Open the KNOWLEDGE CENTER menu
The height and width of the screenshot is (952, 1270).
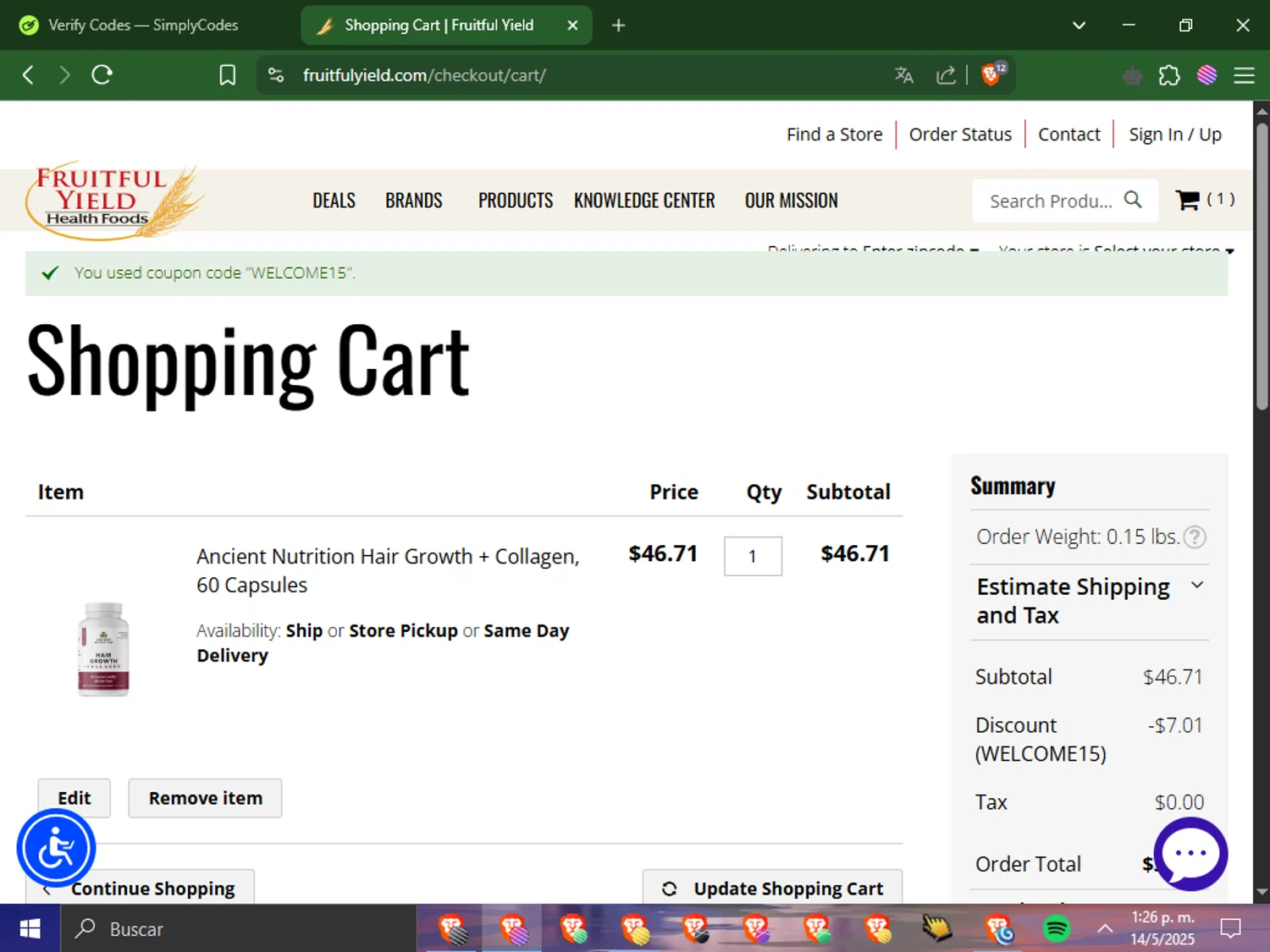[644, 201]
